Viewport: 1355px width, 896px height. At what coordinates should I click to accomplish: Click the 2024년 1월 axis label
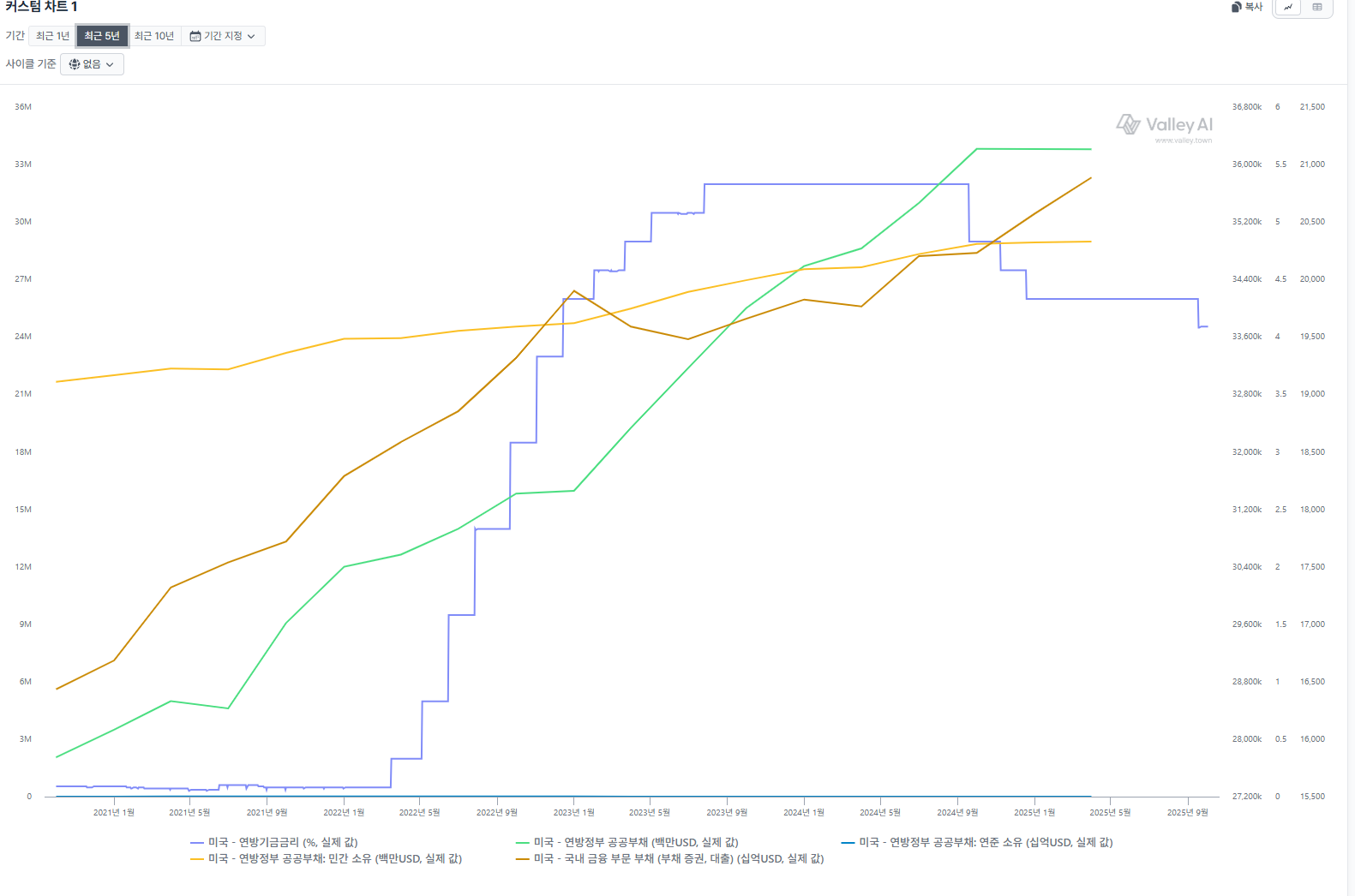tap(804, 812)
